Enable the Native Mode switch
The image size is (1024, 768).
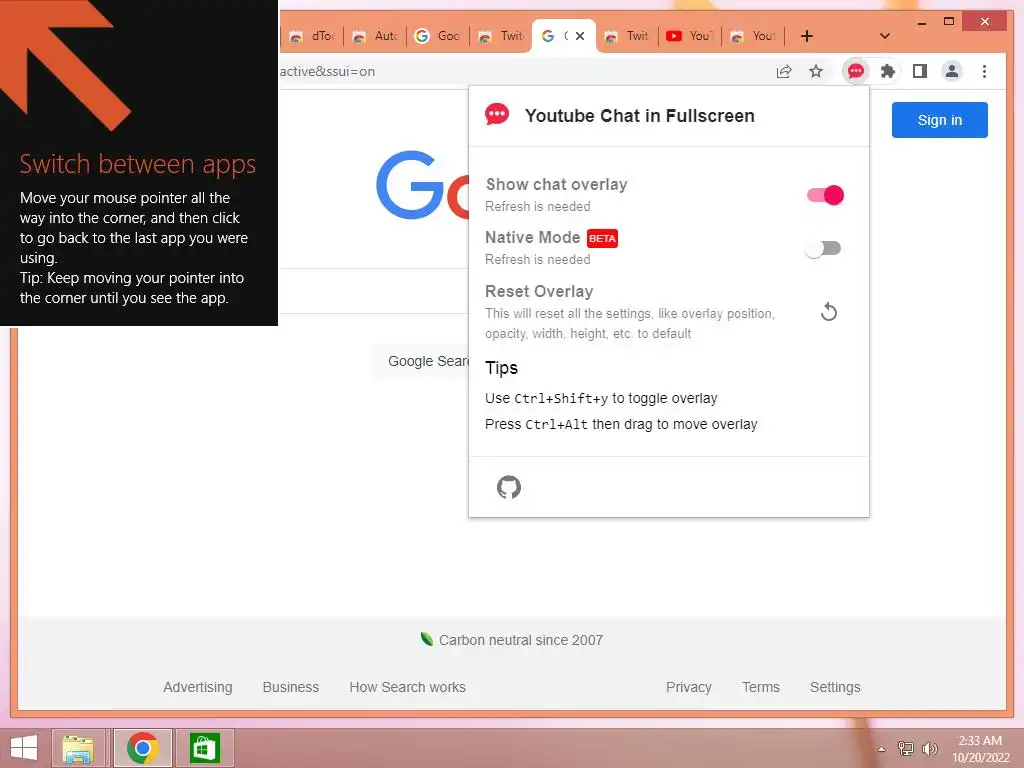pyautogui.click(x=823, y=248)
